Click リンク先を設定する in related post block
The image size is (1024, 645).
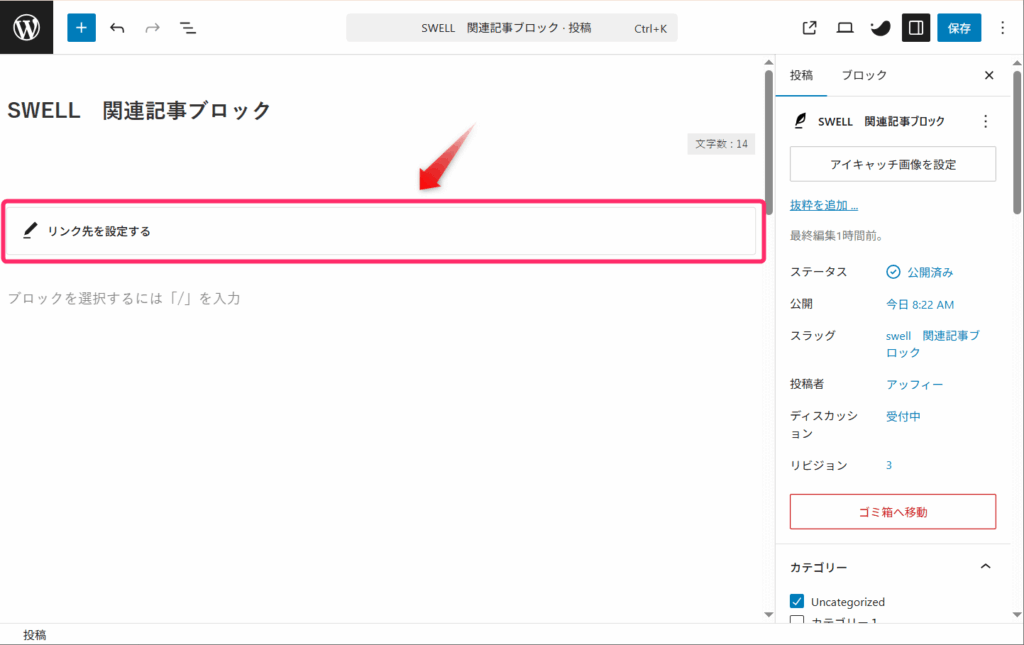pyautogui.click(x=99, y=231)
